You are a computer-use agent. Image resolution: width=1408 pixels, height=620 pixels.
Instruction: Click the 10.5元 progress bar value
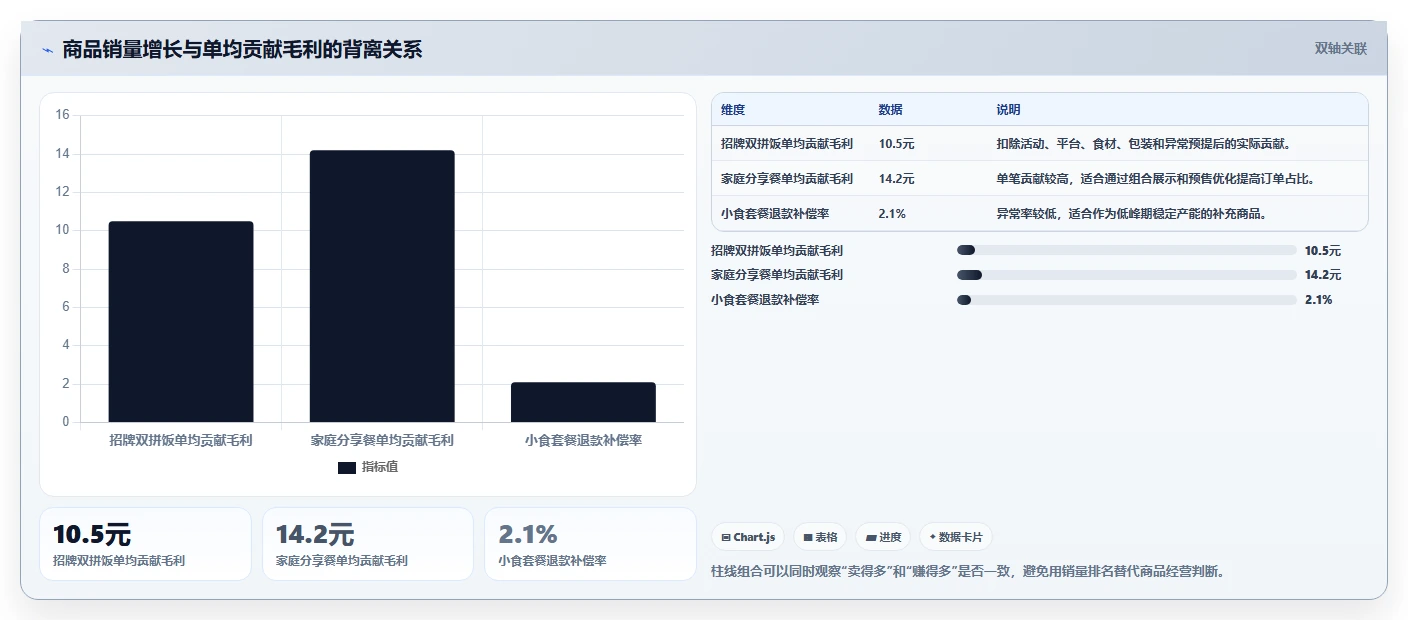(x=1323, y=251)
